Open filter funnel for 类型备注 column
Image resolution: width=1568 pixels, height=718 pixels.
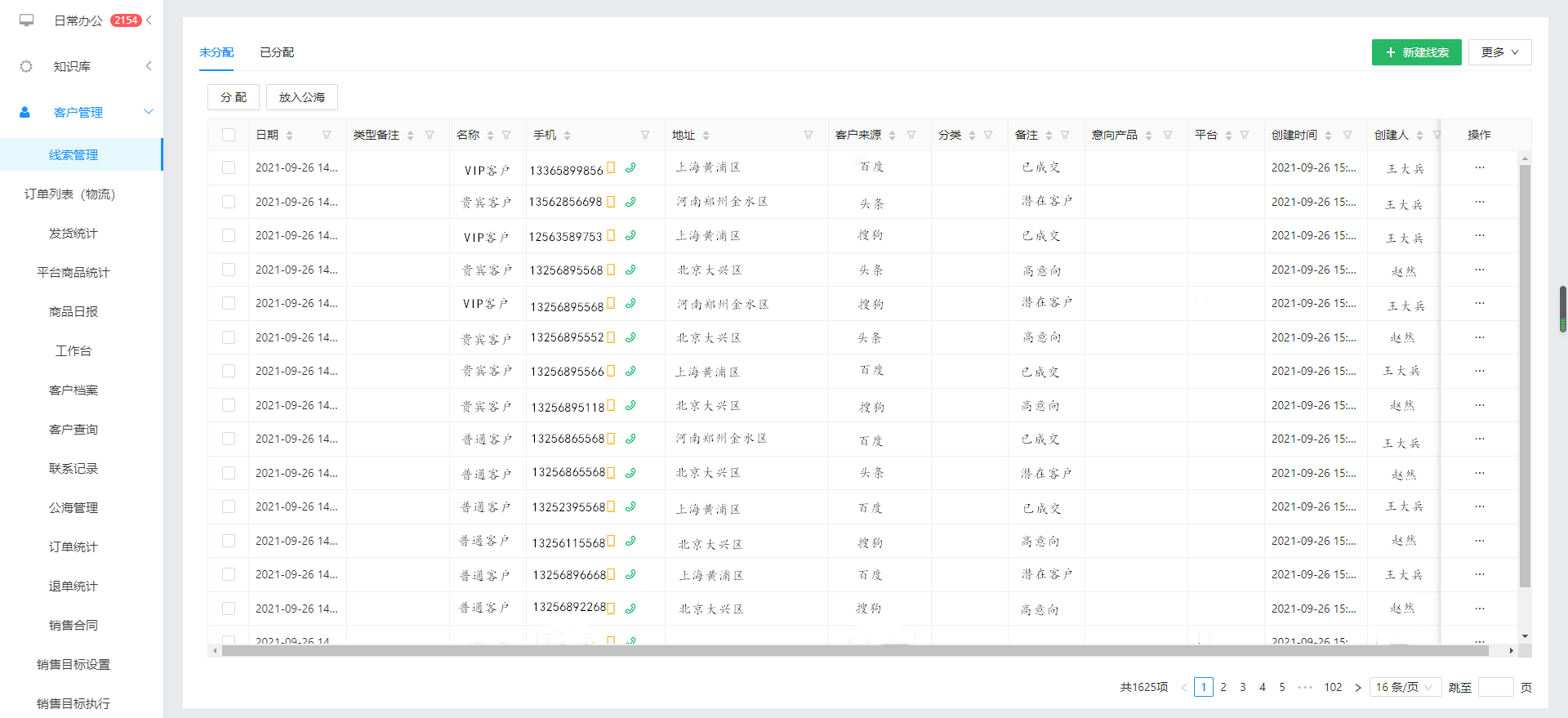(x=430, y=135)
